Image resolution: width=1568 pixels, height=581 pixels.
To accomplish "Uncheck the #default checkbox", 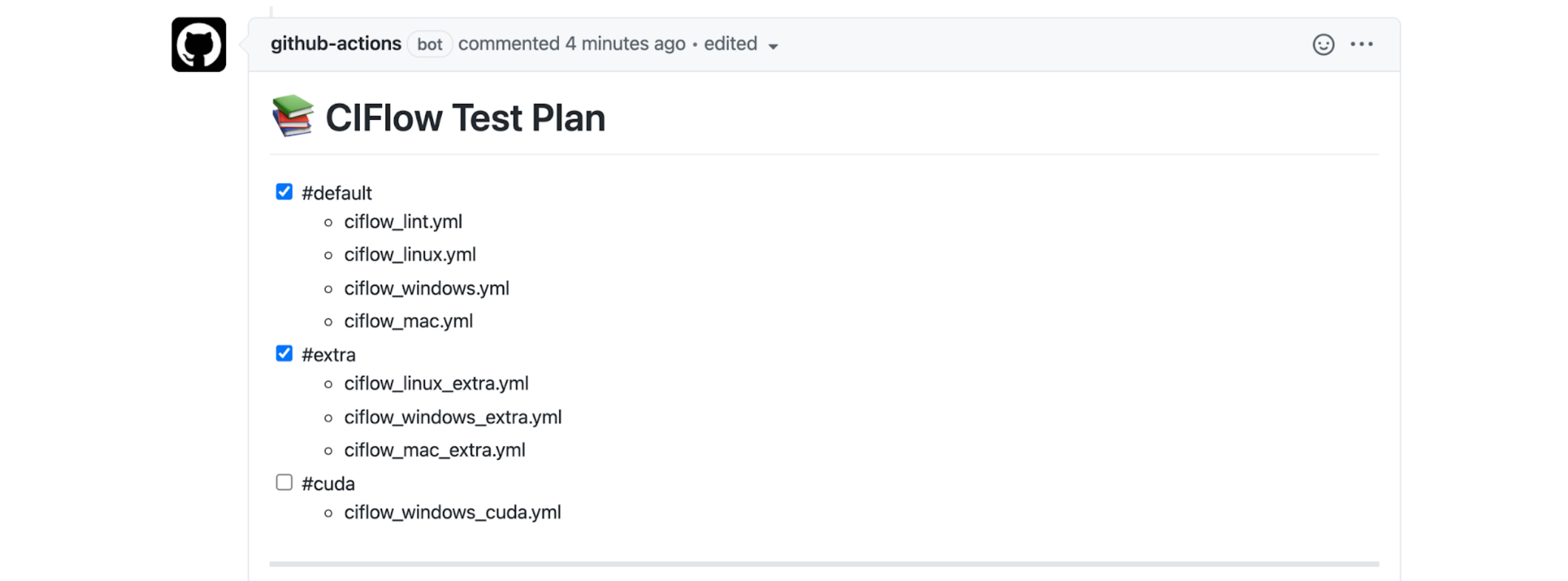I will tap(283, 192).
